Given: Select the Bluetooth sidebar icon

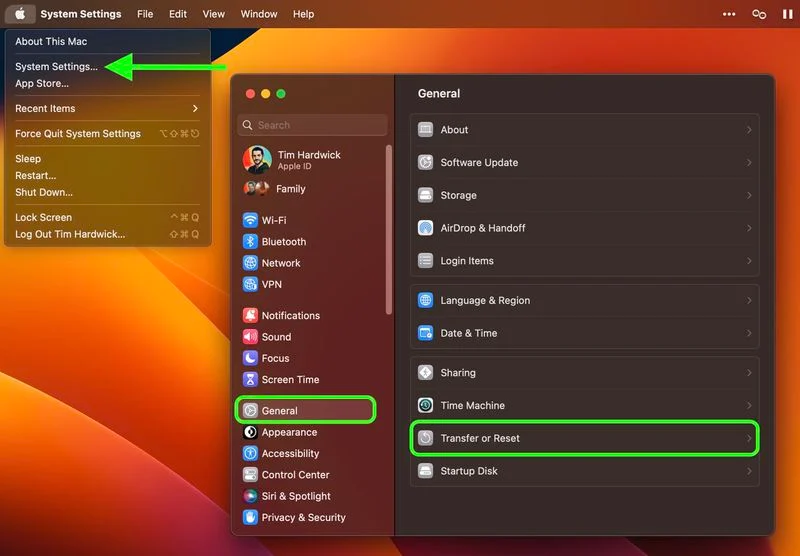Looking at the screenshot, I should 250,242.
